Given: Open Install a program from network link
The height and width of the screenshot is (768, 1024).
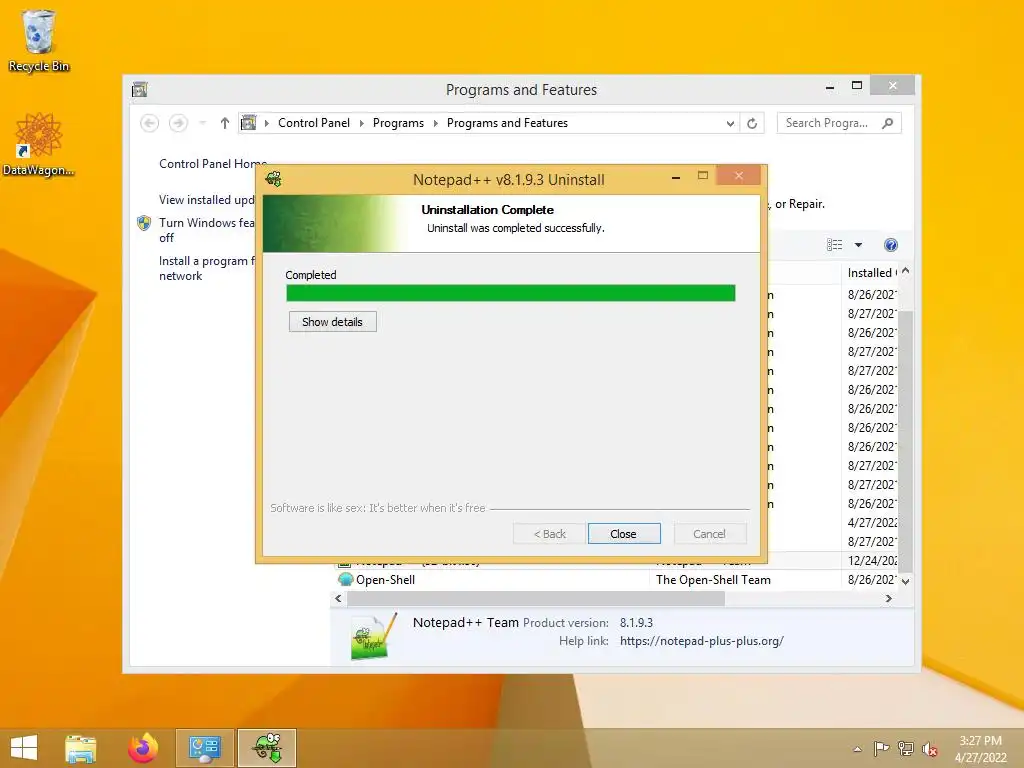Looking at the screenshot, I should (206, 268).
